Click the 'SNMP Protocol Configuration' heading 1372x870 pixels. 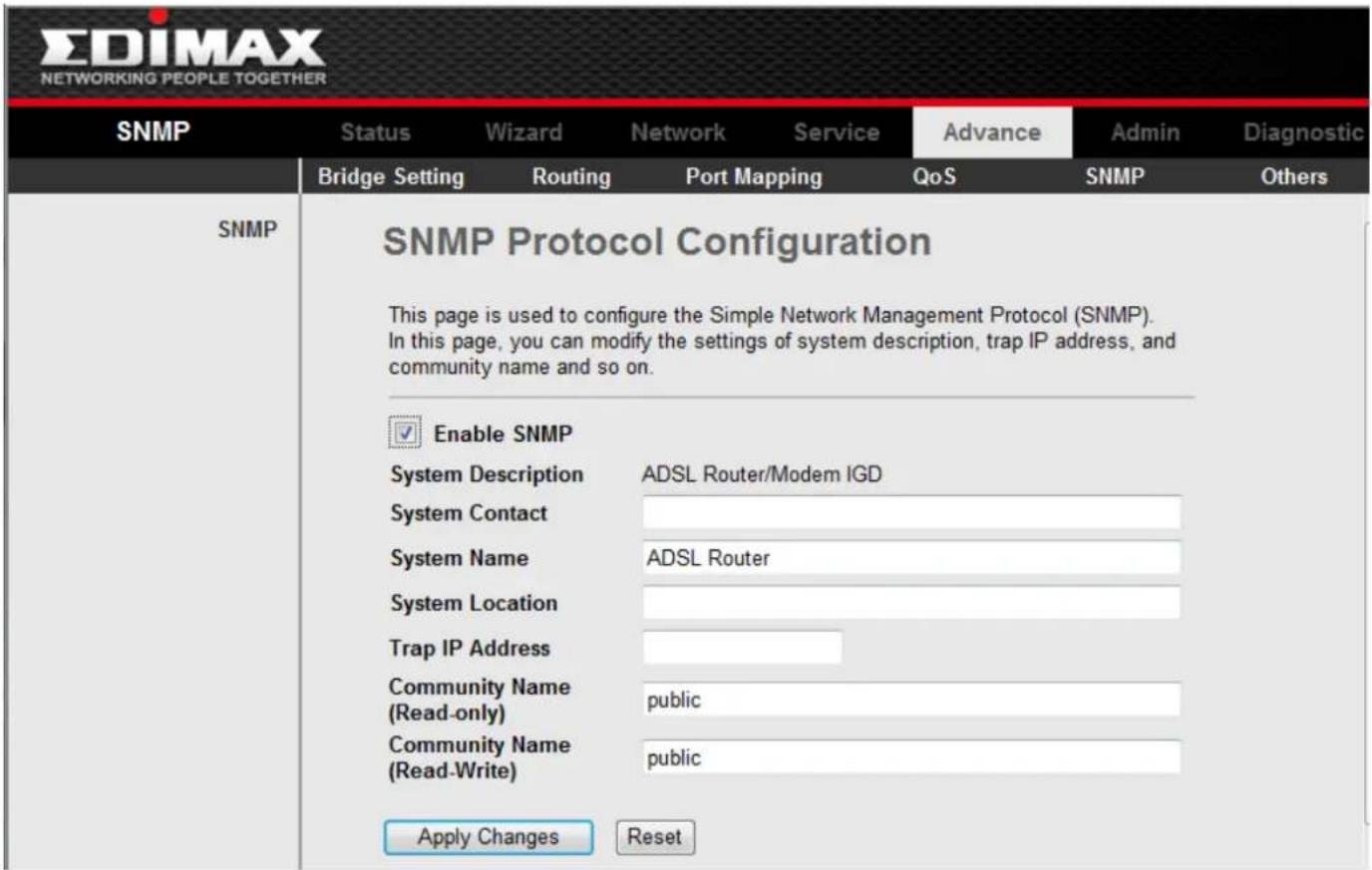point(657,242)
